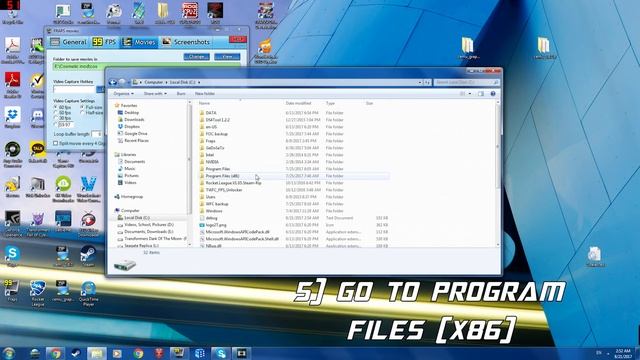This screenshot has height=360, width=640.
Task: Open the QuickTime Player desktop shortcut
Action: [89, 293]
